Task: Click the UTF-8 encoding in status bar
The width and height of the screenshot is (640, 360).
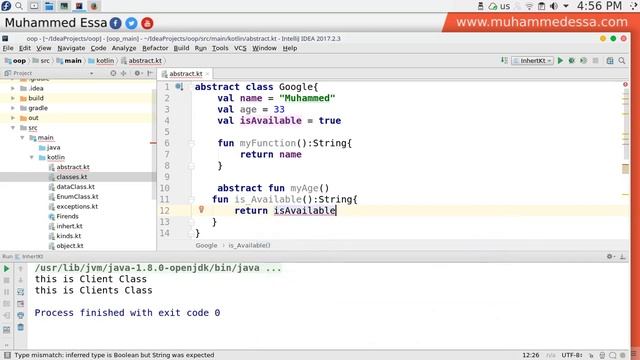Action: tap(571, 355)
